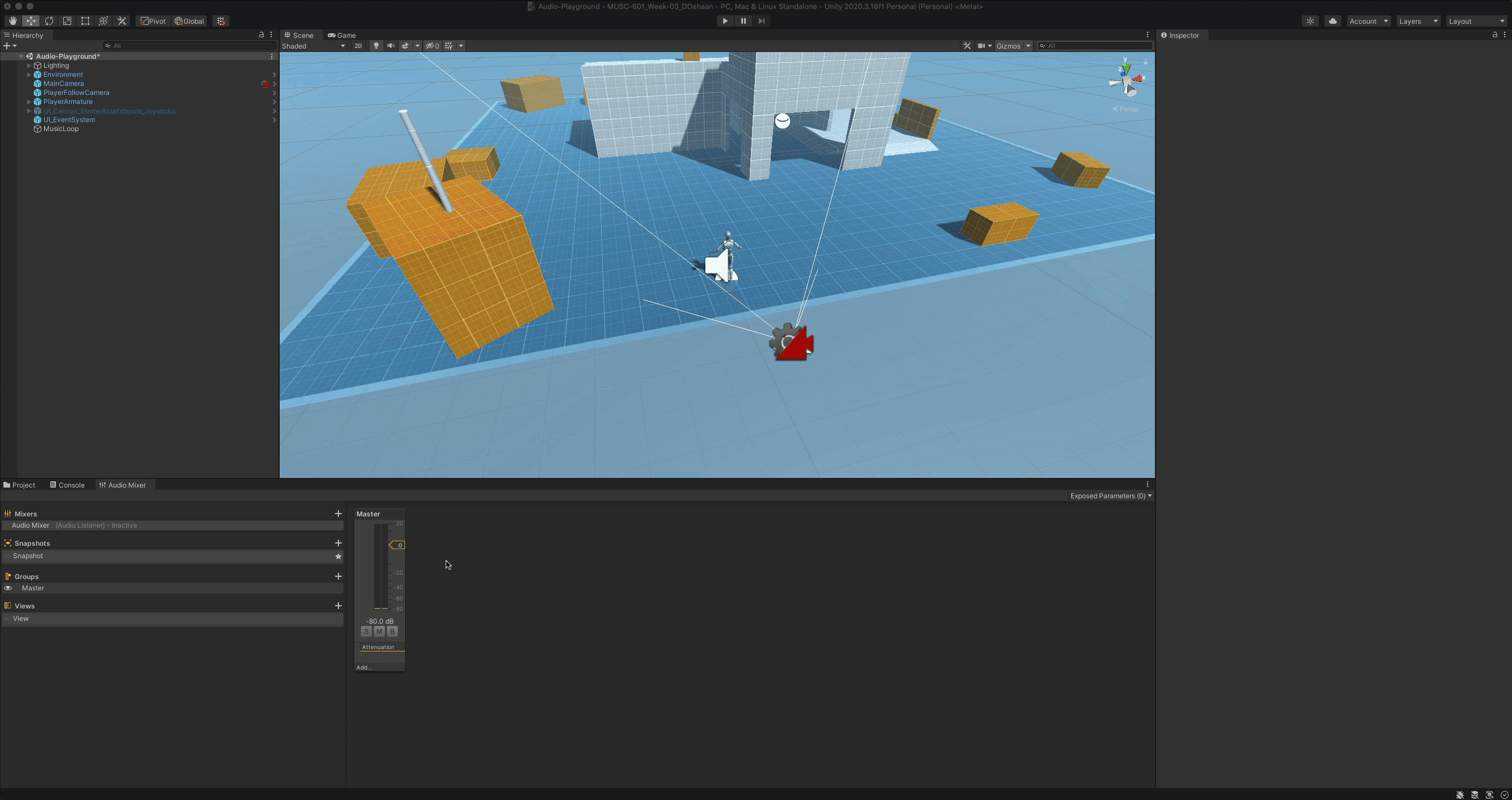Toggle 2D view mode
The width and height of the screenshot is (1512, 800).
pos(358,46)
